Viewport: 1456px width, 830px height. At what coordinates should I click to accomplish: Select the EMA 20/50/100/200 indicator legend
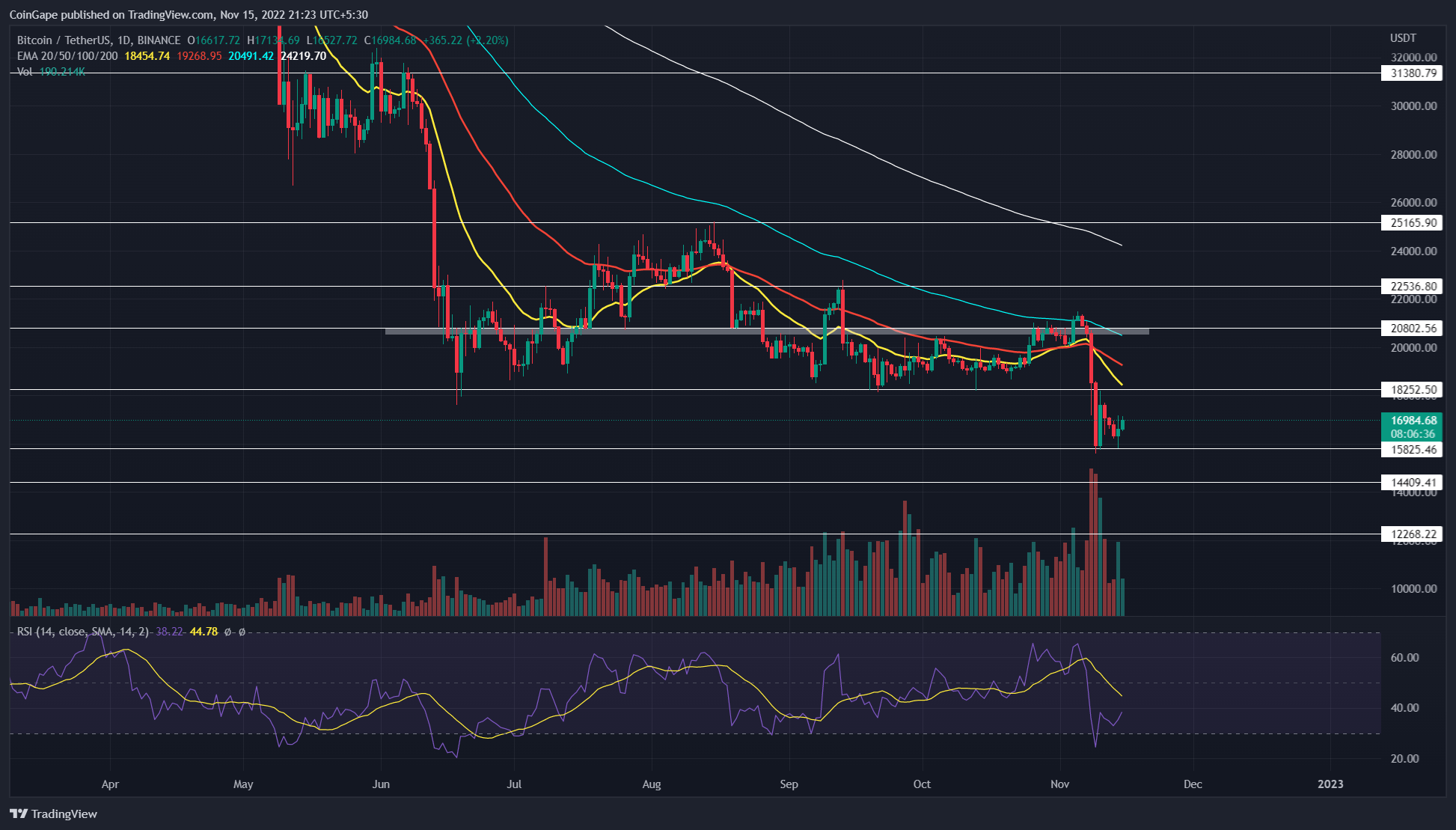(x=67, y=56)
